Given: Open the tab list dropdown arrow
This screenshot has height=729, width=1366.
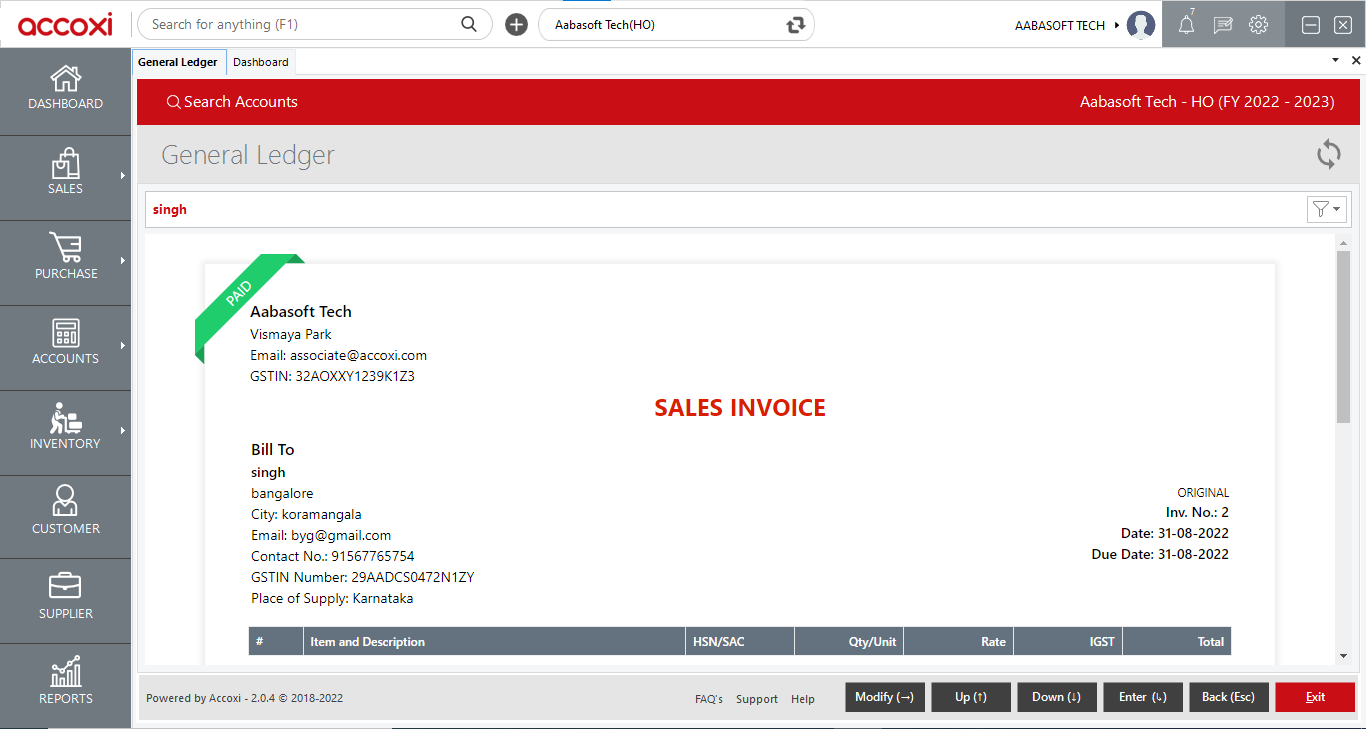Looking at the screenshot, I should click(1336, 61).
